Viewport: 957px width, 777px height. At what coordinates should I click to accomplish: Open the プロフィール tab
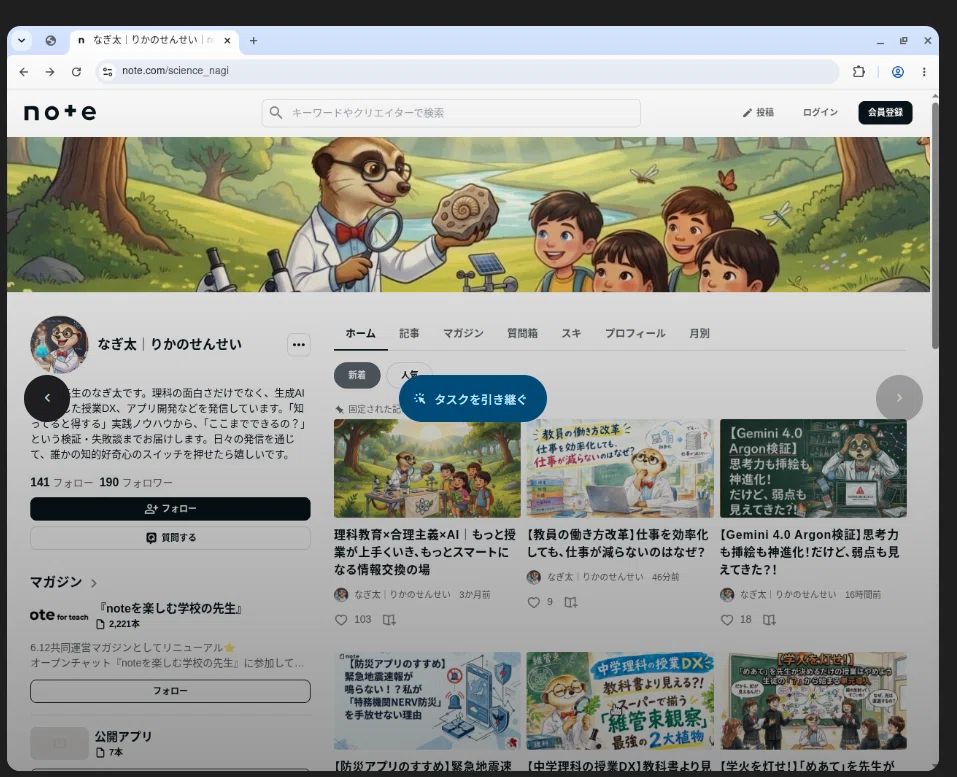pos(635,333)
